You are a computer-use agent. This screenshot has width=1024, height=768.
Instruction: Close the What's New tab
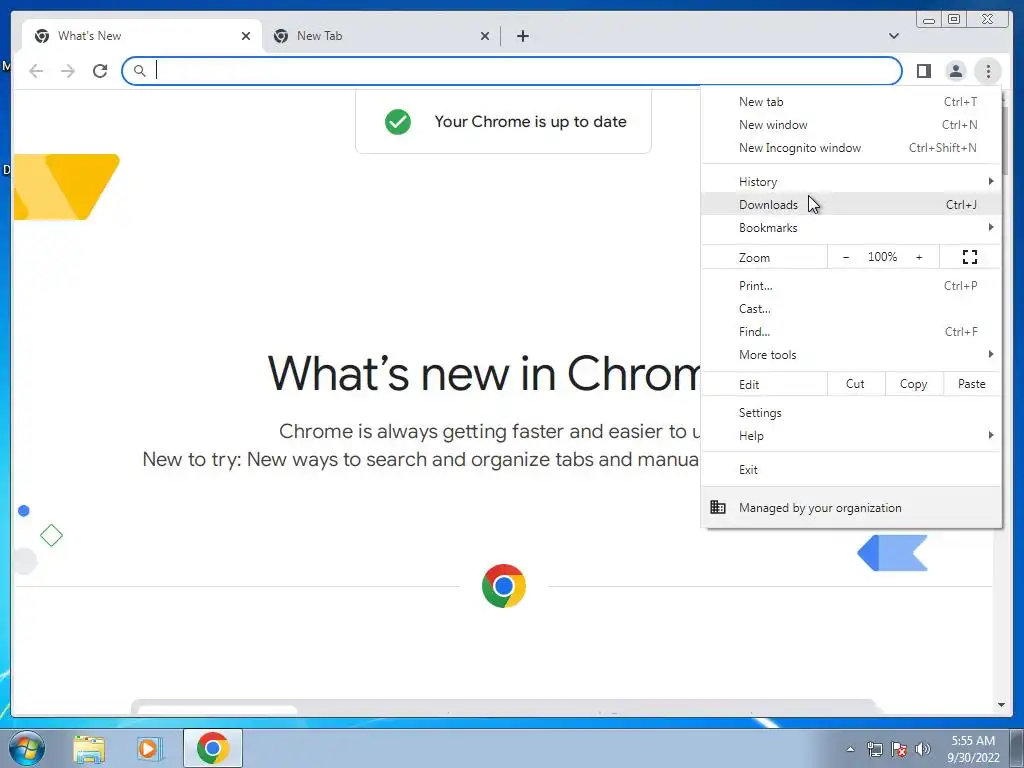click(246, 36)
